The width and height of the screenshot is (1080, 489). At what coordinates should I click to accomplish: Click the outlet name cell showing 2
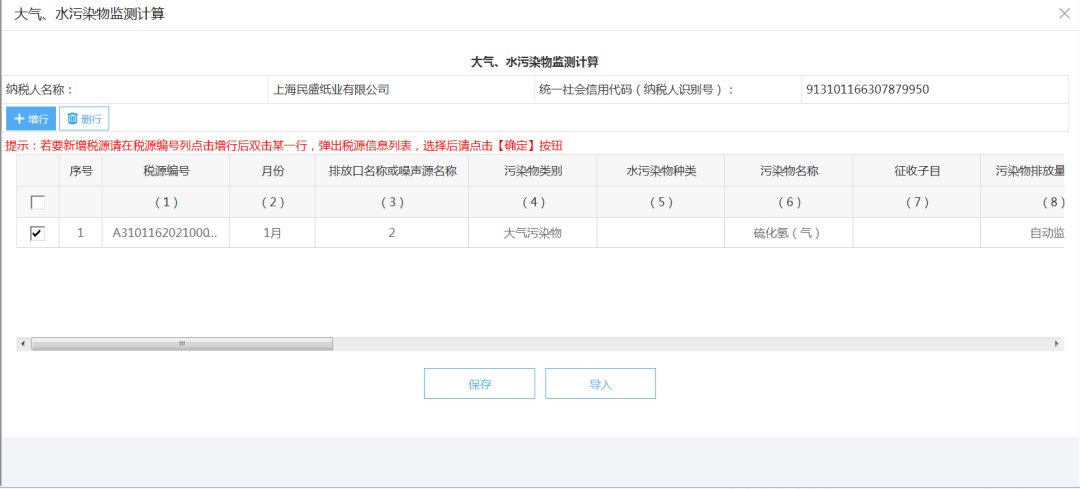392,233
